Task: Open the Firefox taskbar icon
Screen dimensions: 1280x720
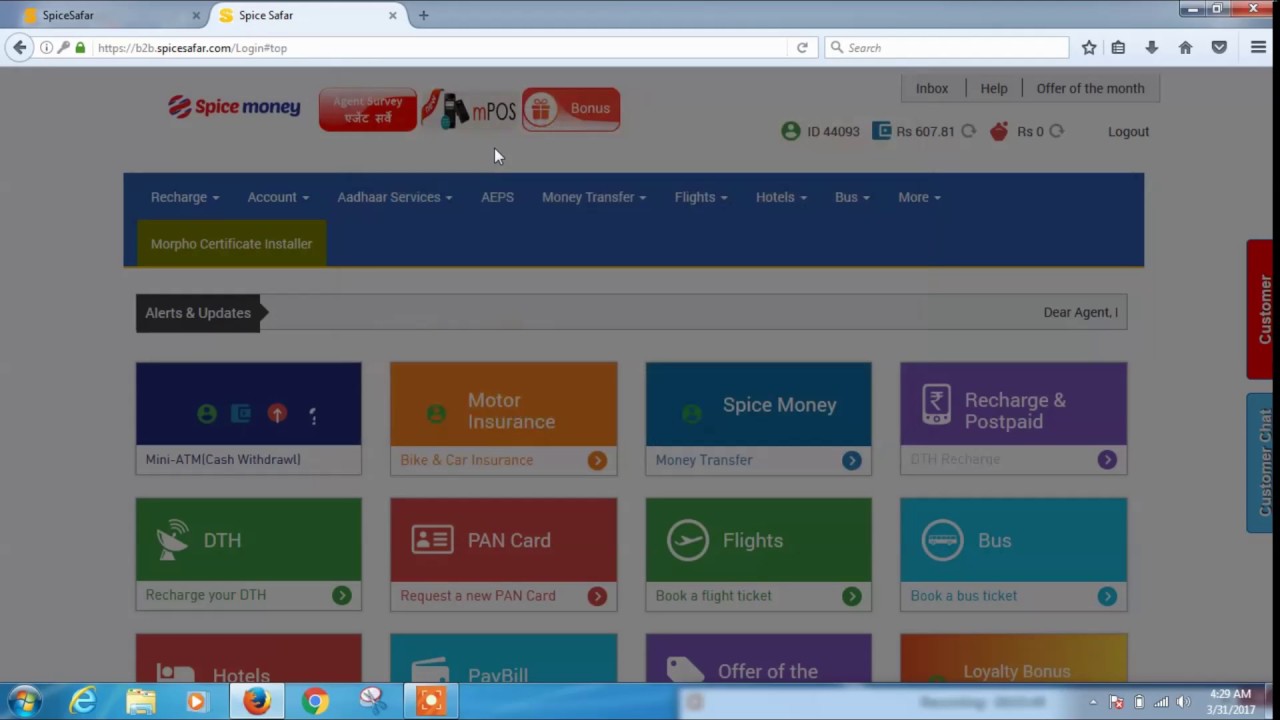Action: [x=257, y=701]
